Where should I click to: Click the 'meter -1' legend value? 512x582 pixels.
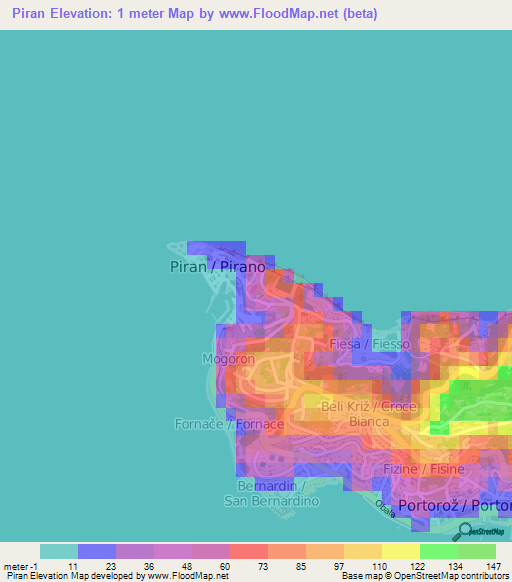21,567
